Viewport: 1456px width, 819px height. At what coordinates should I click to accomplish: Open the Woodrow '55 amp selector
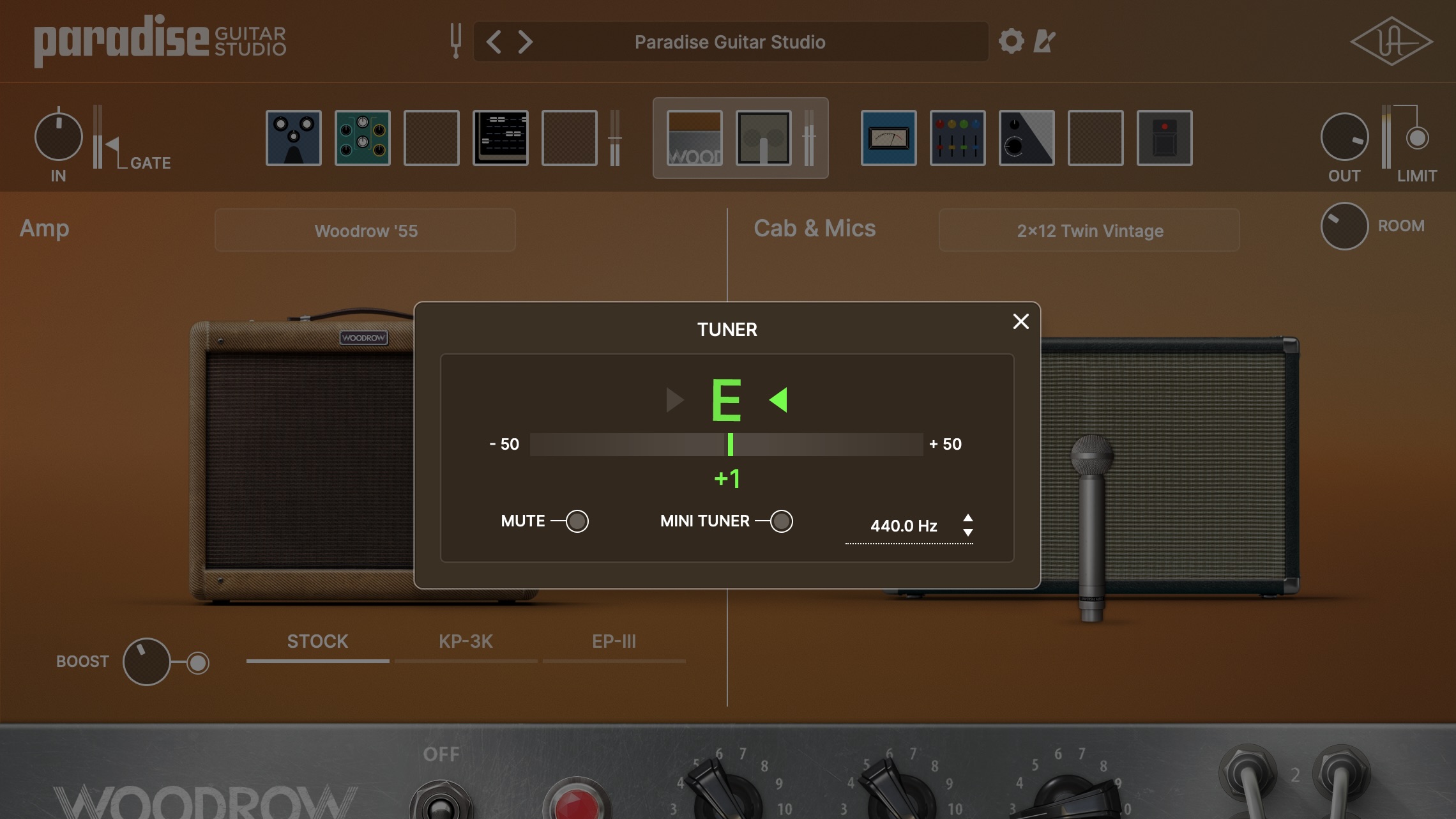click(365, 230)
